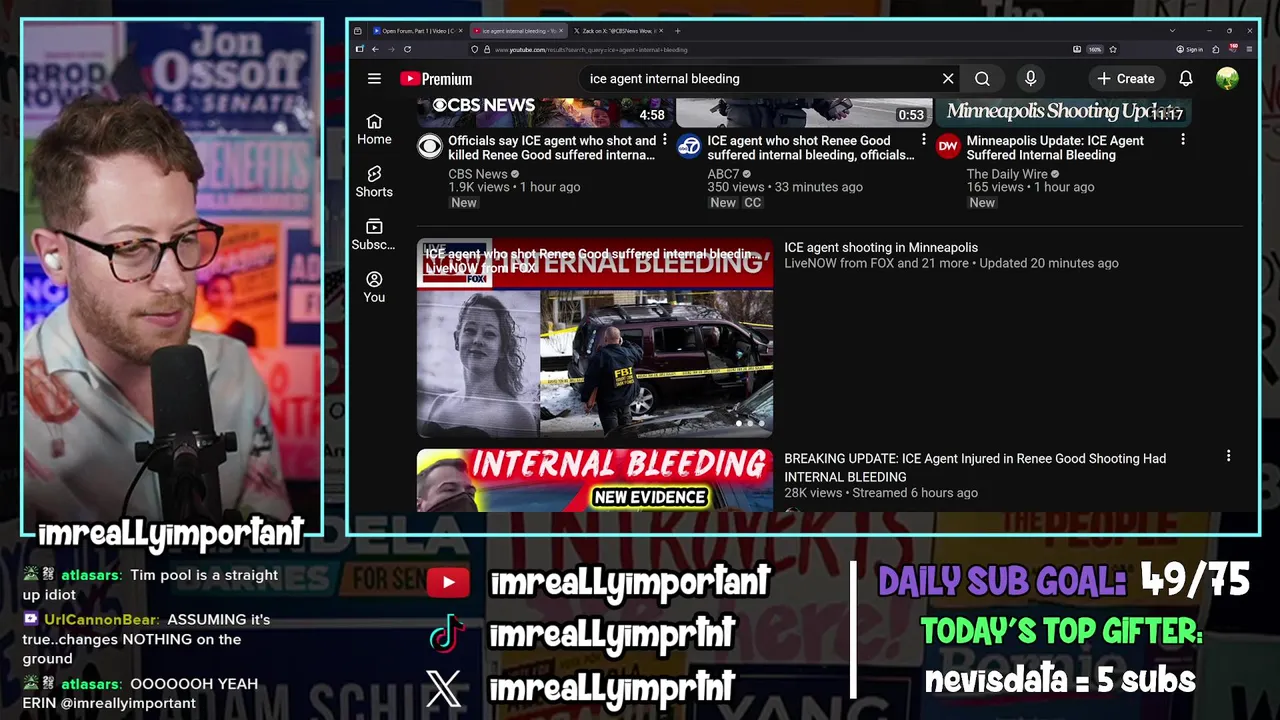Open the account avatar menu
Screen dimensions: 1280x720
click(1227, 79)
